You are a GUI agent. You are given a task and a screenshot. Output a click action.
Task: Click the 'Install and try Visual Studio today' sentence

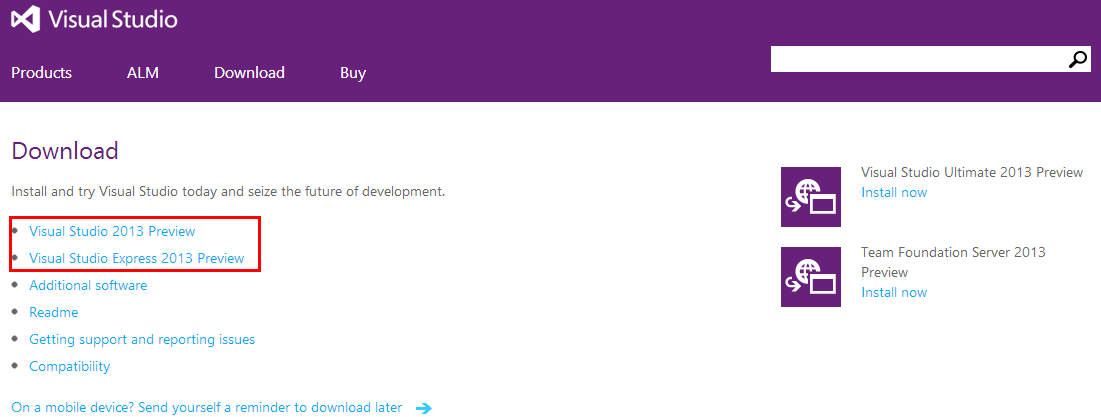(x=228, y=191)
